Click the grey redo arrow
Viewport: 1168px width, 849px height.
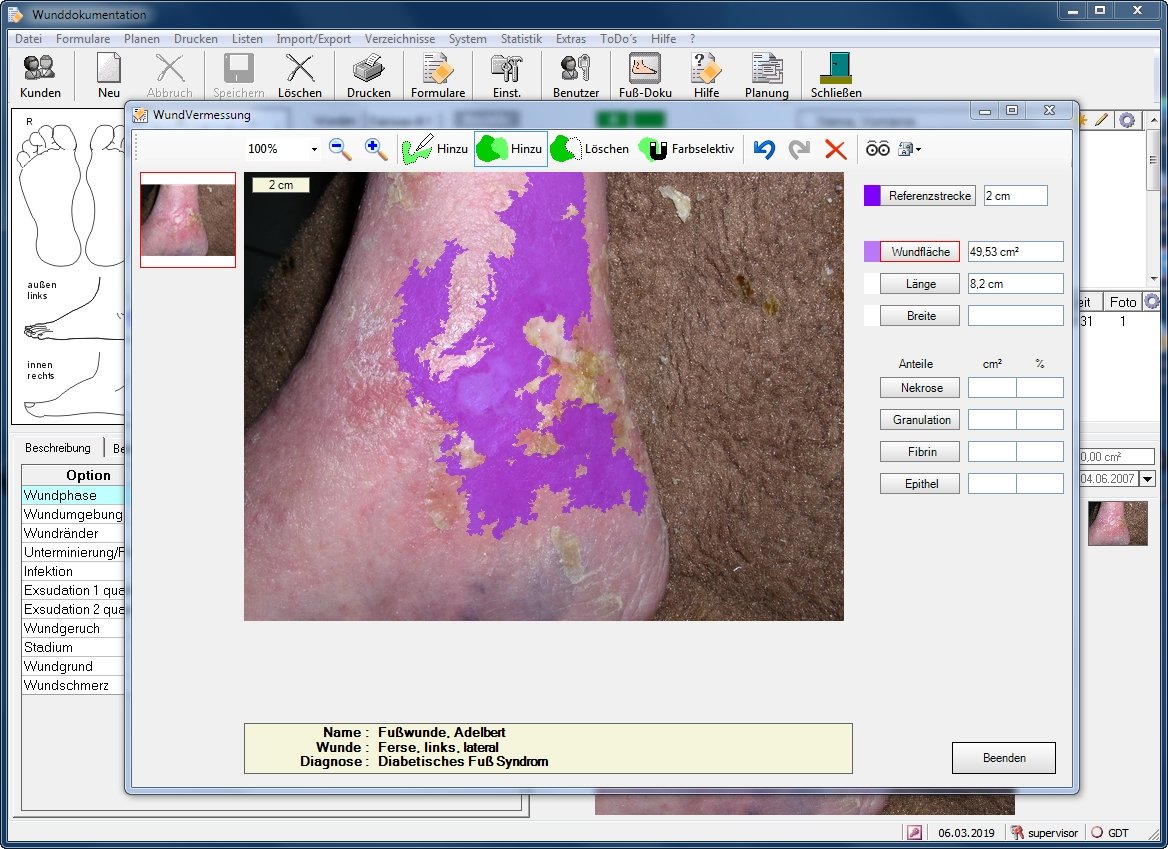799,149
